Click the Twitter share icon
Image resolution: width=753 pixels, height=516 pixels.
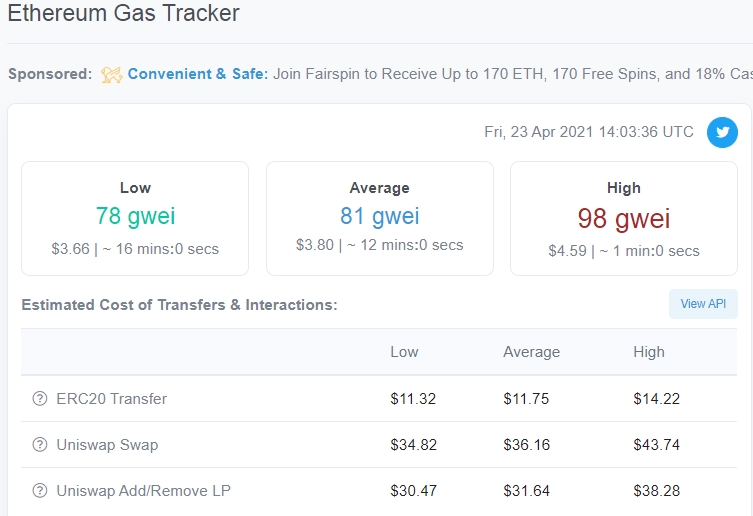tap(722, 132)
